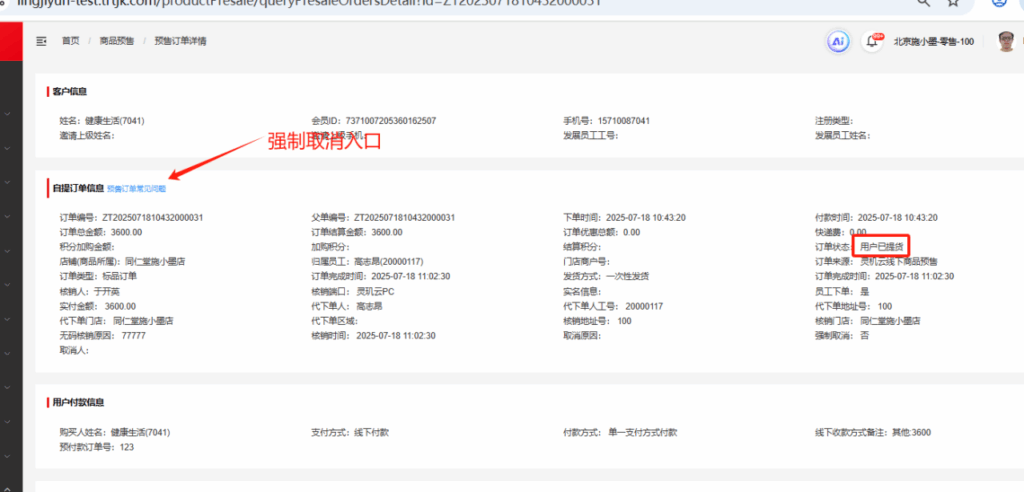Viewport: 1024px width, 492px height.
Task: Collapse the sidebar with the menu fold icon
Action: point(41,41)
